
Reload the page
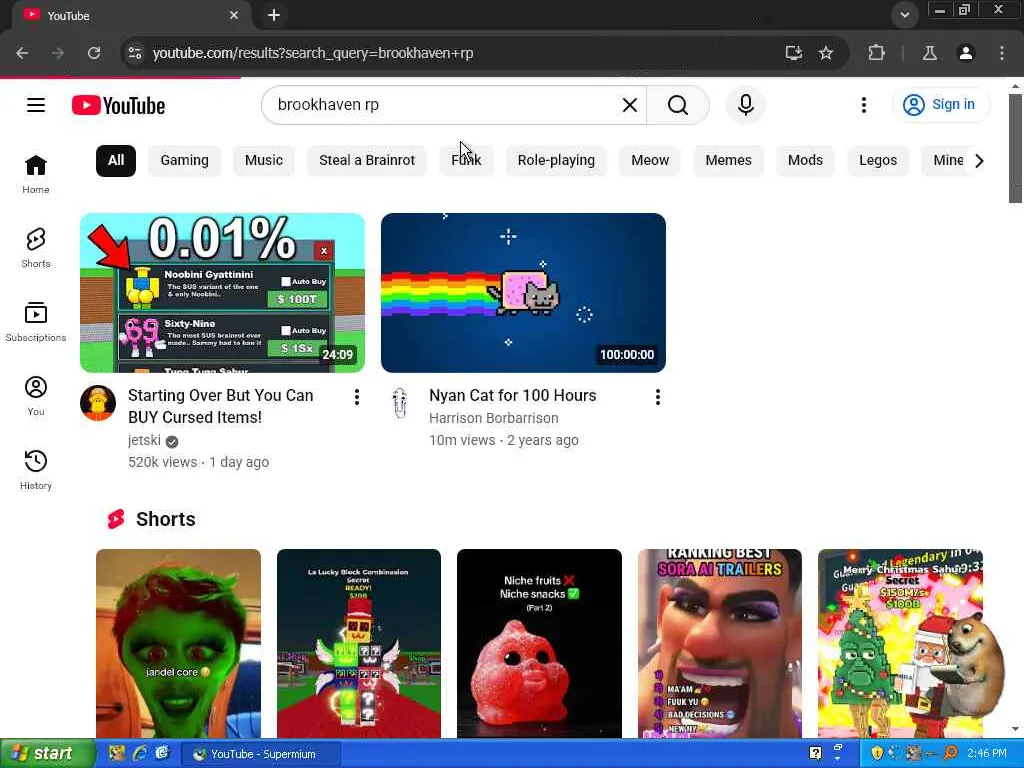click(x=94, y=53)
